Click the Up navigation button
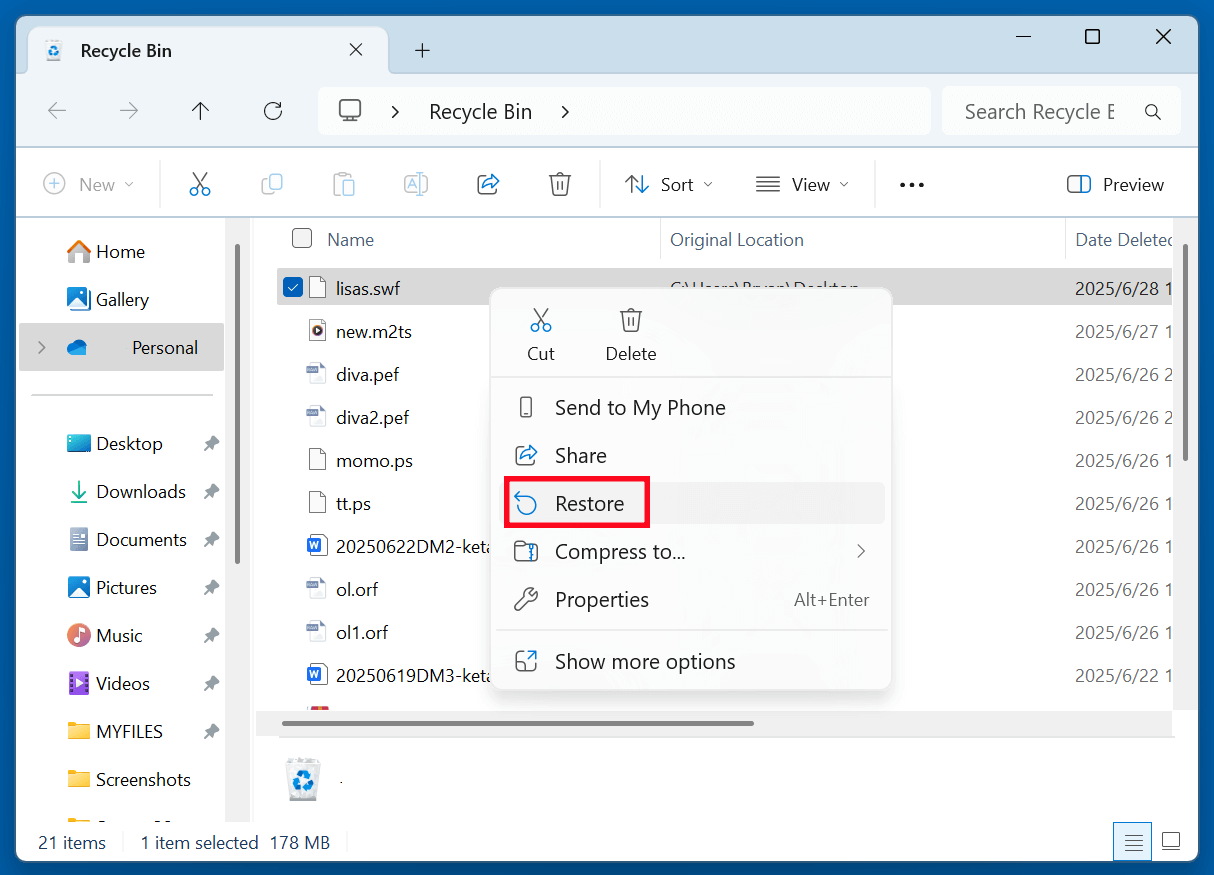1214x875 pixels. coord(200,111)
